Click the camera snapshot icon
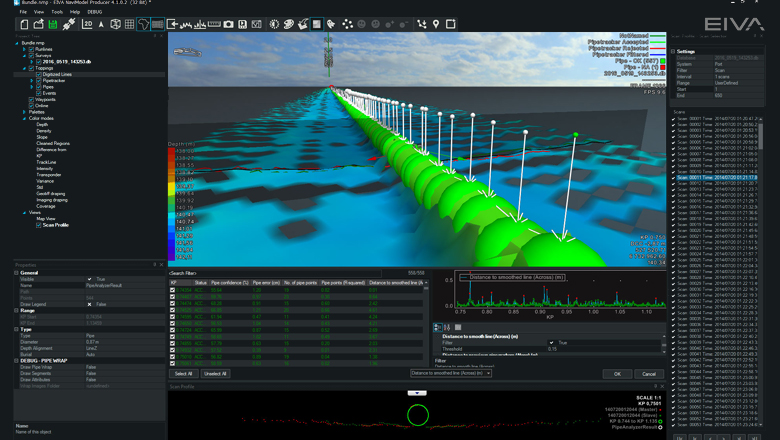 228,24
